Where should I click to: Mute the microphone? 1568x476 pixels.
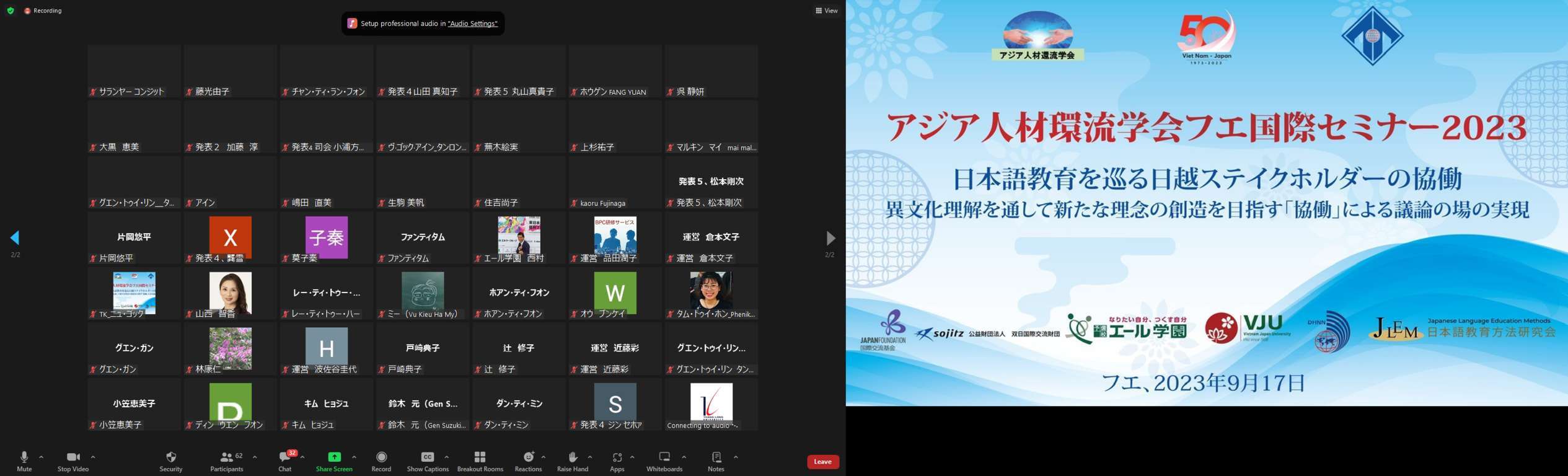pyautogui.click(x=24, y=457)
